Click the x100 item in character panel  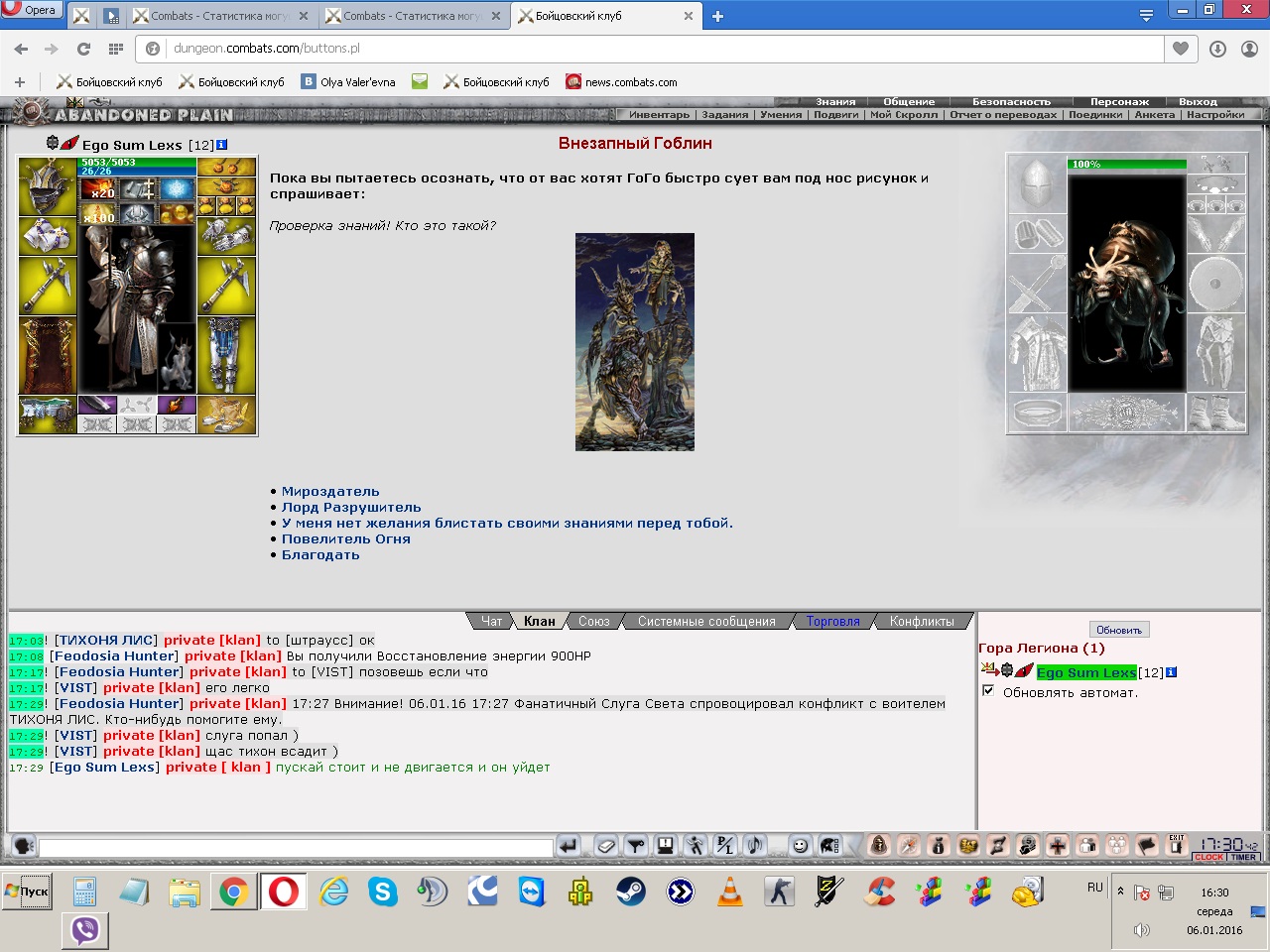(98, 213)
